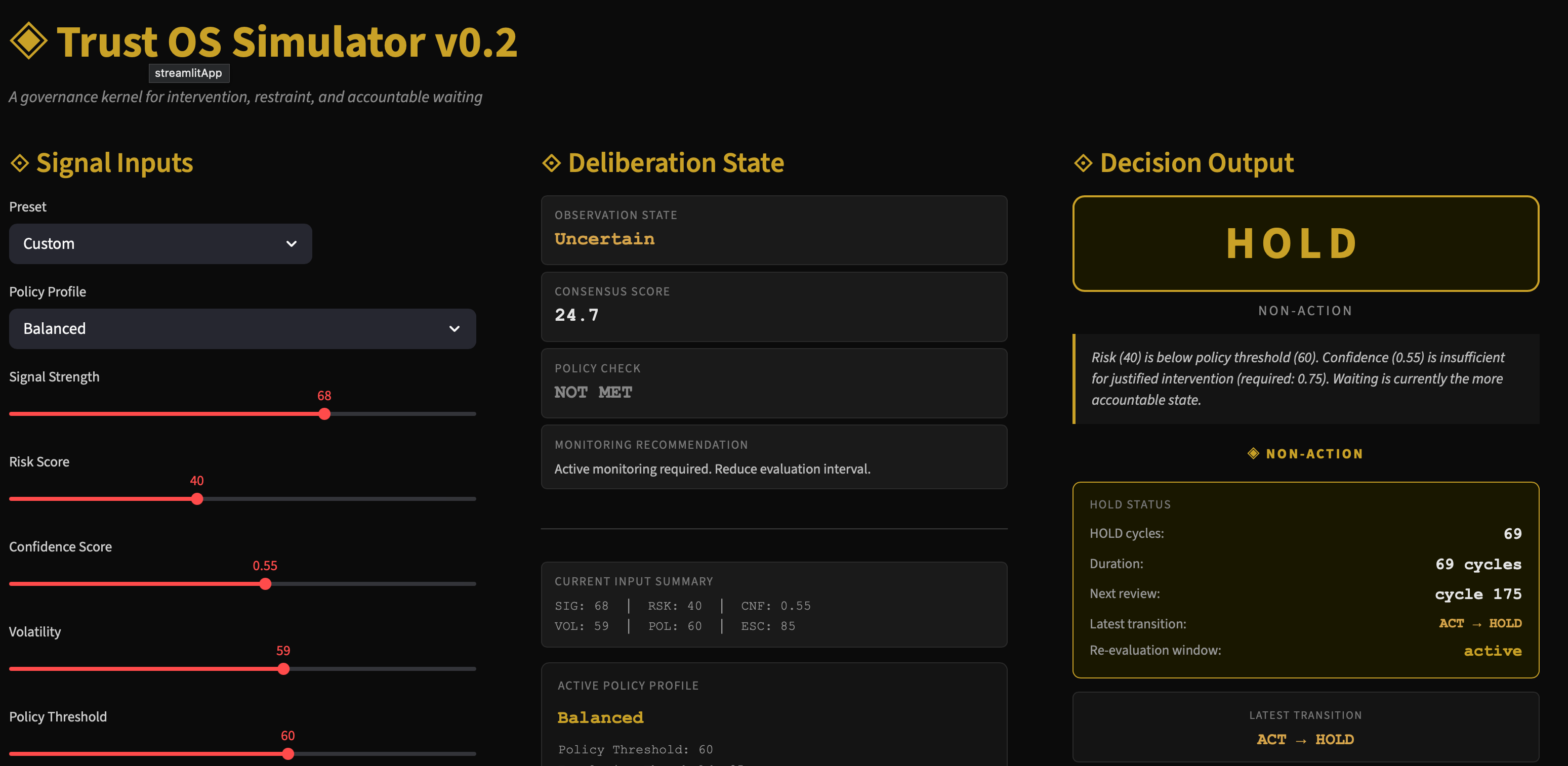The width and height of the screenshot is (1568, 766).
Task: Click the diamond icon beside Decision Output
Action: click(1083, 163)
